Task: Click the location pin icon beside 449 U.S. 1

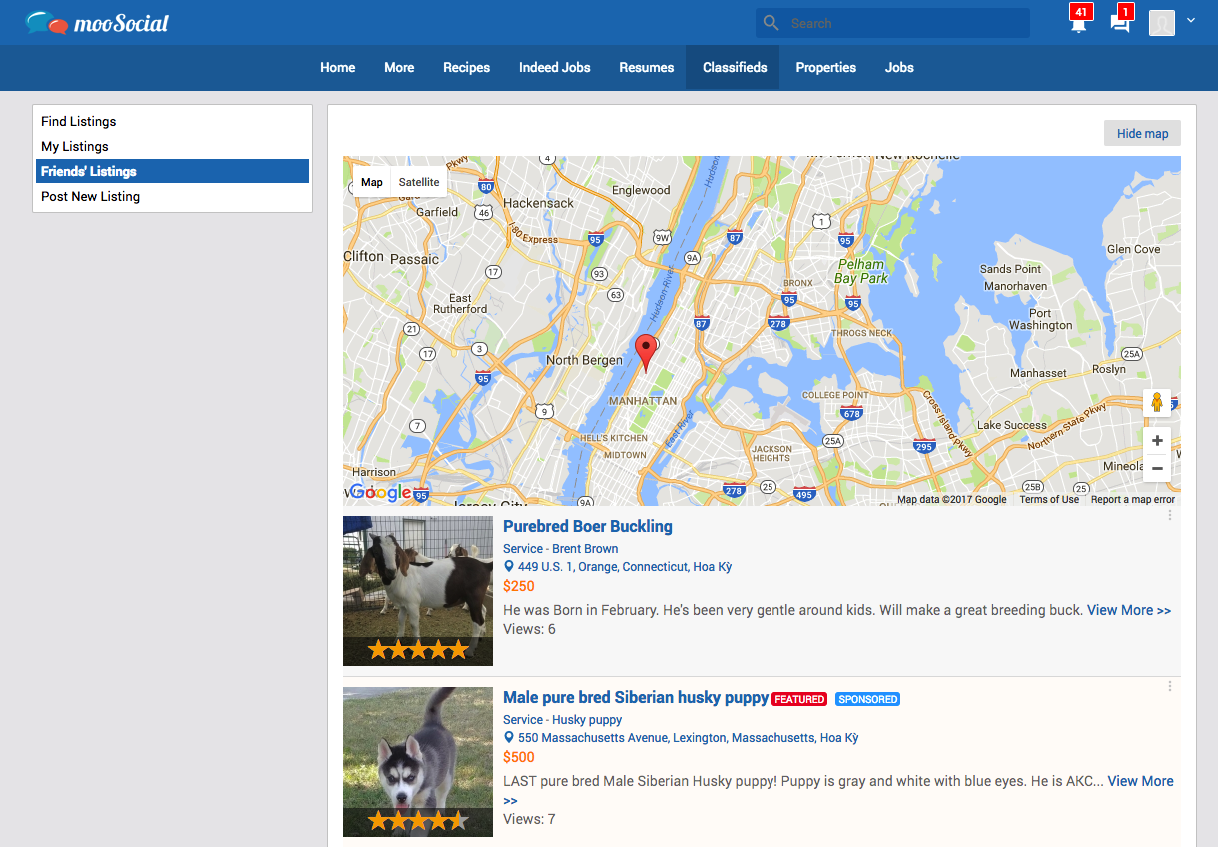Action: (509, 567)
